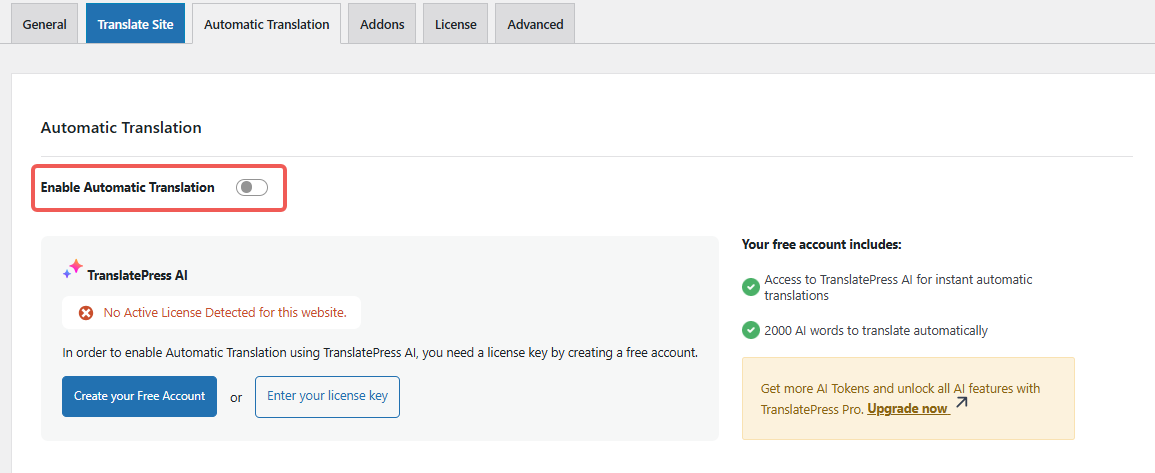Click the Automatic Translation section heading

[x=121, y=128]
